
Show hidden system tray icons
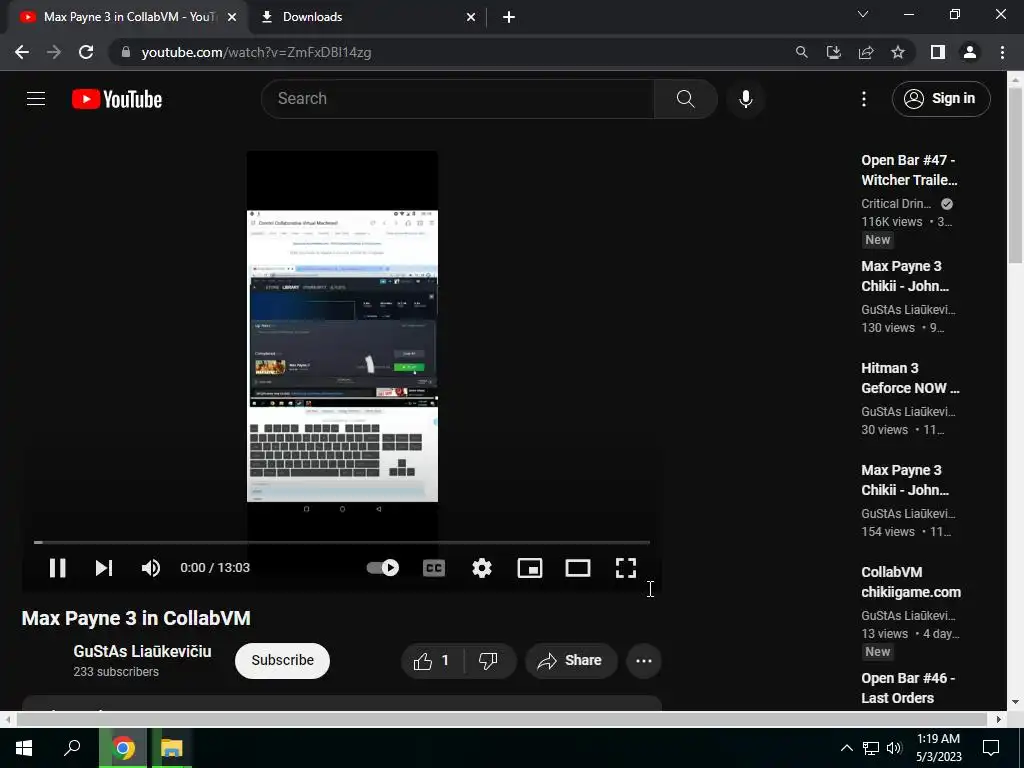pos(846,748)
